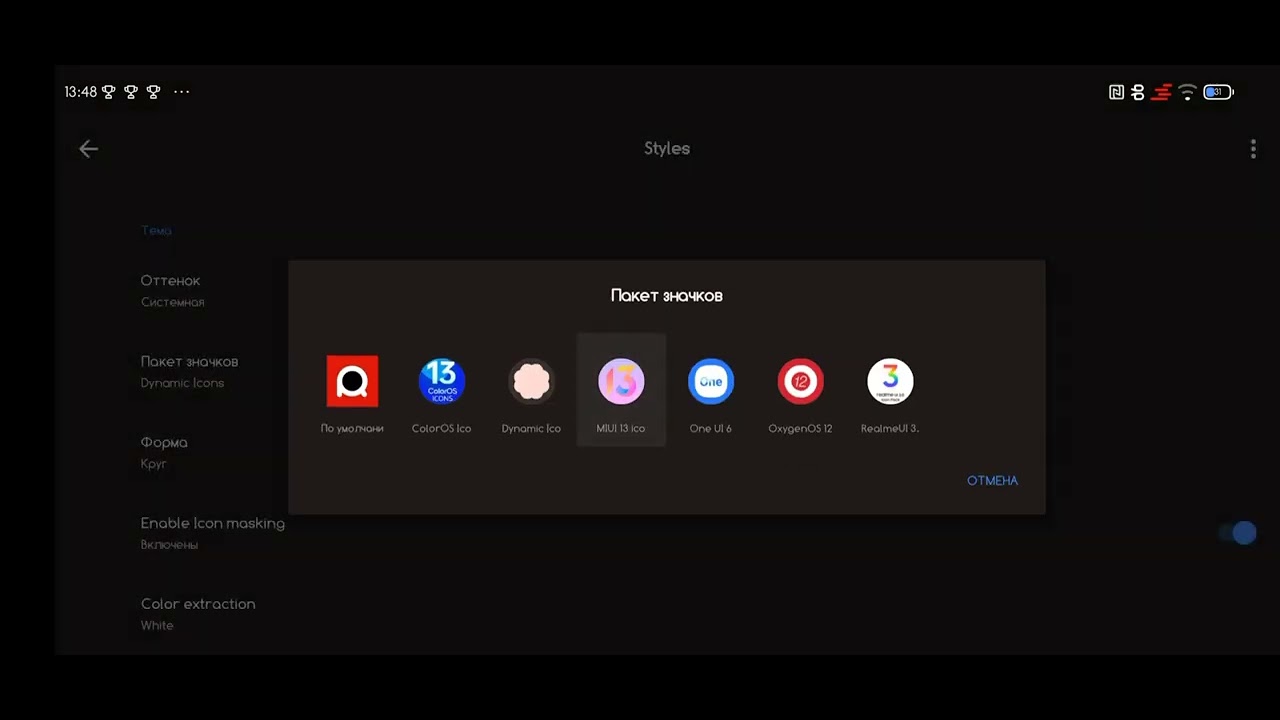Toggle the Enable Icon masking switch

1238,533
